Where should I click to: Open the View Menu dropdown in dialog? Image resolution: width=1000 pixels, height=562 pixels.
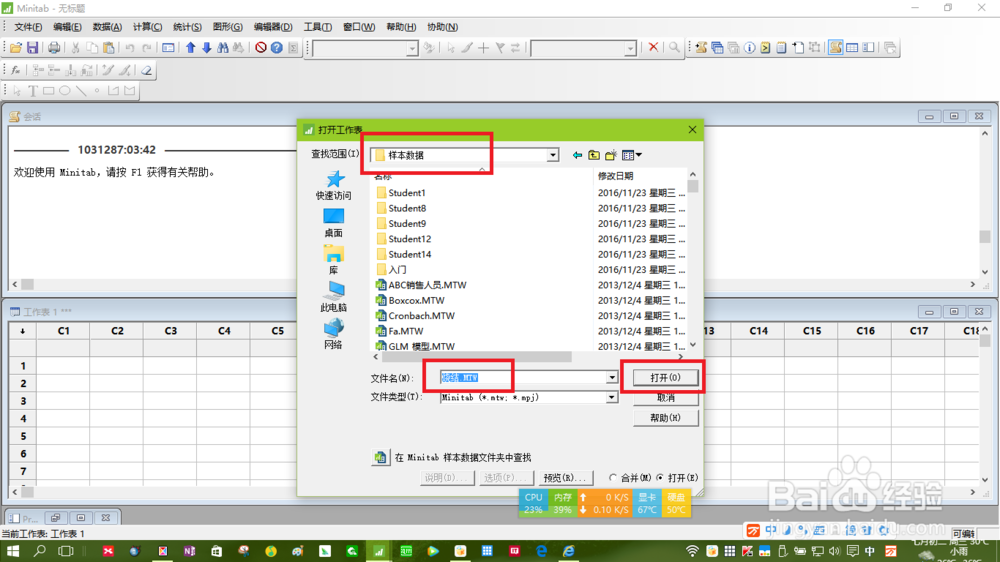tap(631, 155)
